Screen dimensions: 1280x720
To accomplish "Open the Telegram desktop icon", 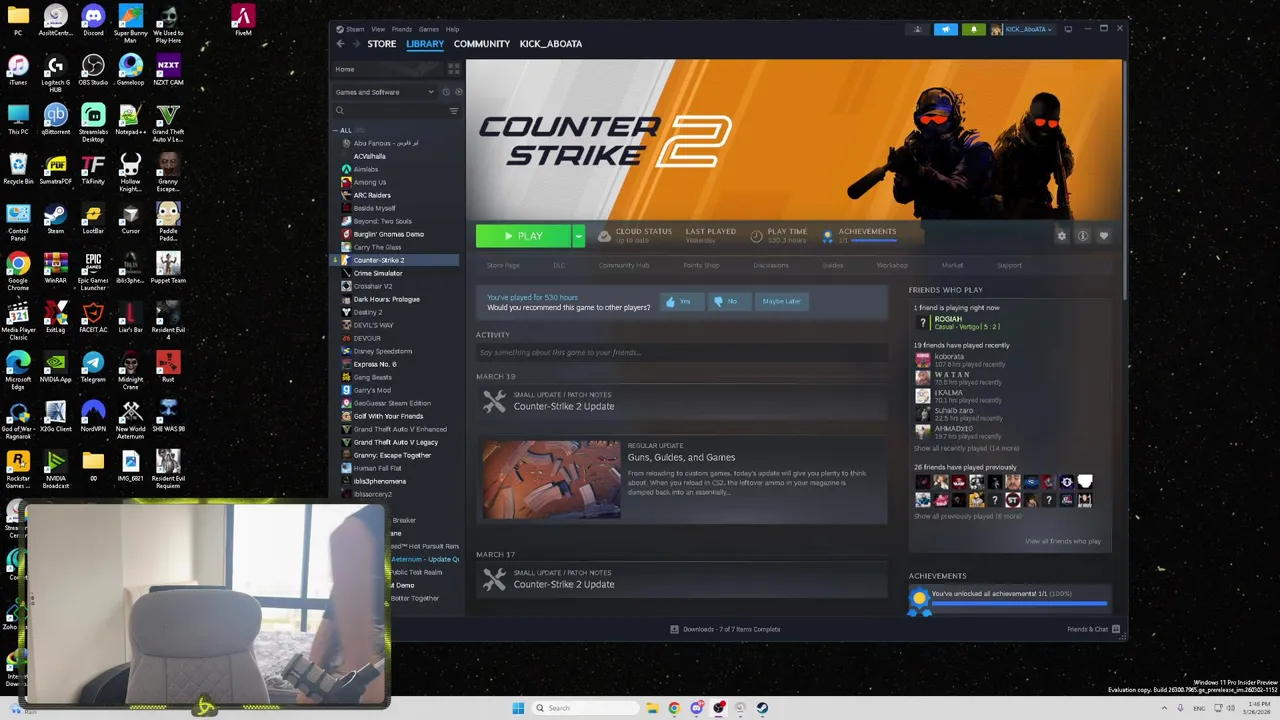I will (x=93, y=367).
